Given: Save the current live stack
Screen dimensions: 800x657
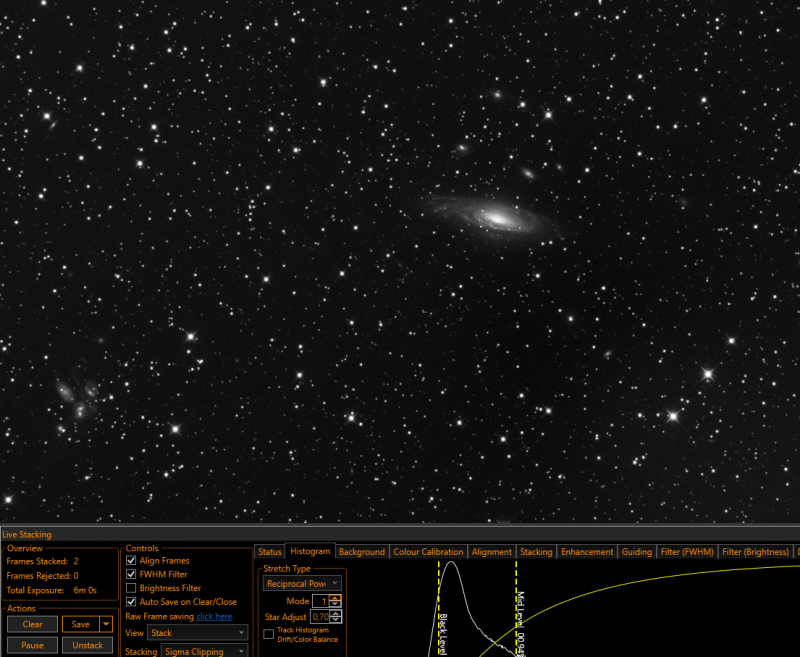Looking at the screenshot, I should tap(81, 624).
